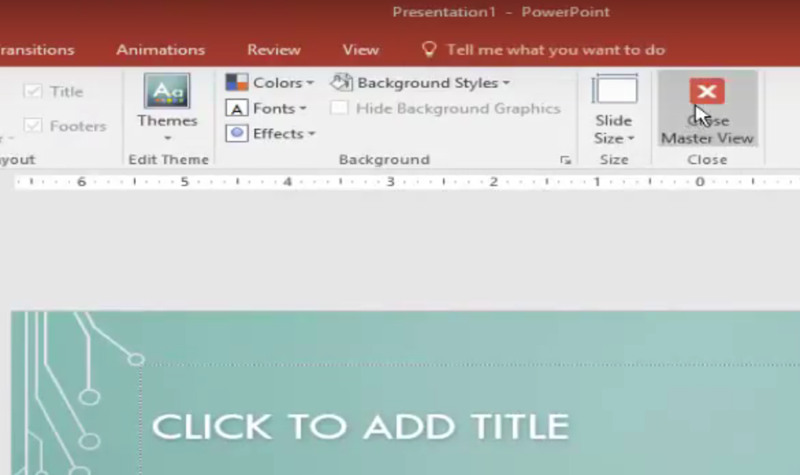Switch to the Review tab

[x=274, y=49]
